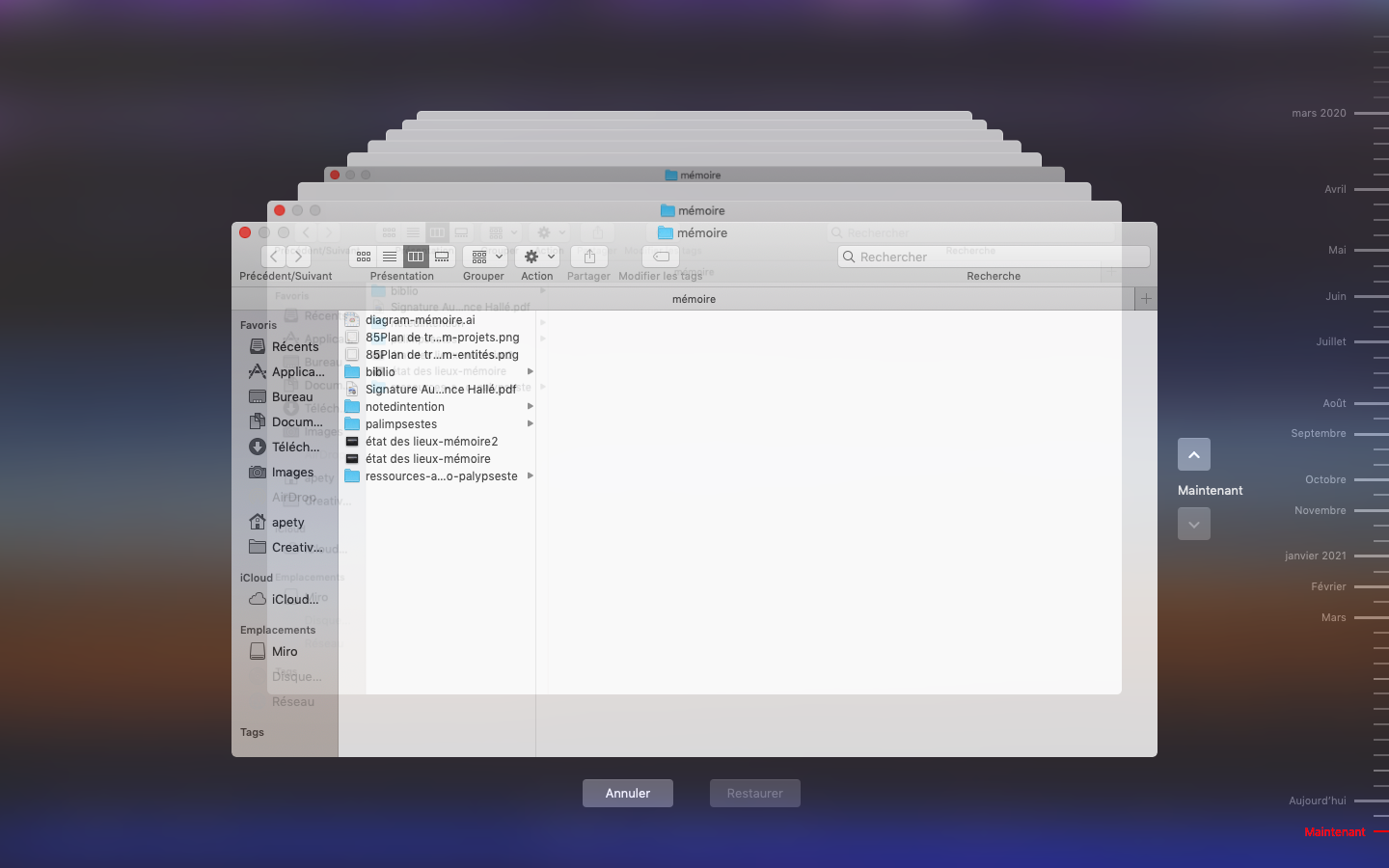Click the Modifier les tags icon
The width and height of the screenshot is (1389, 868).
(661, 257)
